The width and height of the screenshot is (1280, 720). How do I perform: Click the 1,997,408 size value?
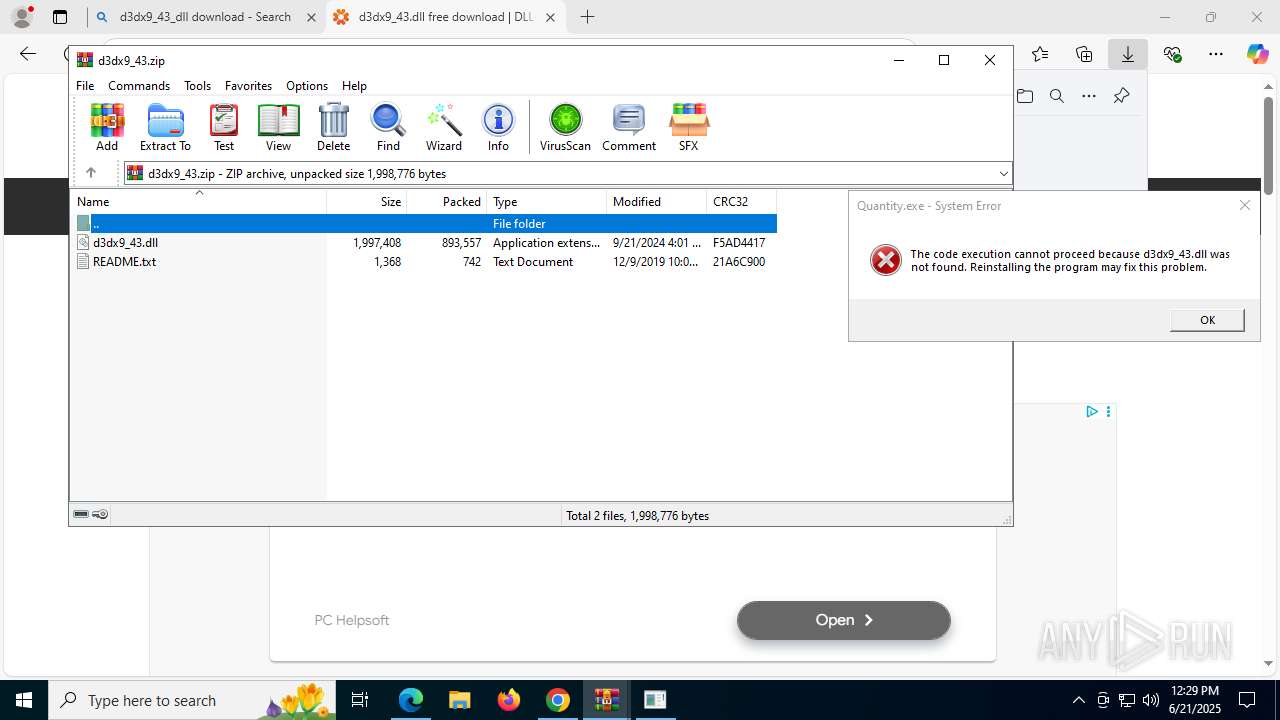tap(377, 242)
